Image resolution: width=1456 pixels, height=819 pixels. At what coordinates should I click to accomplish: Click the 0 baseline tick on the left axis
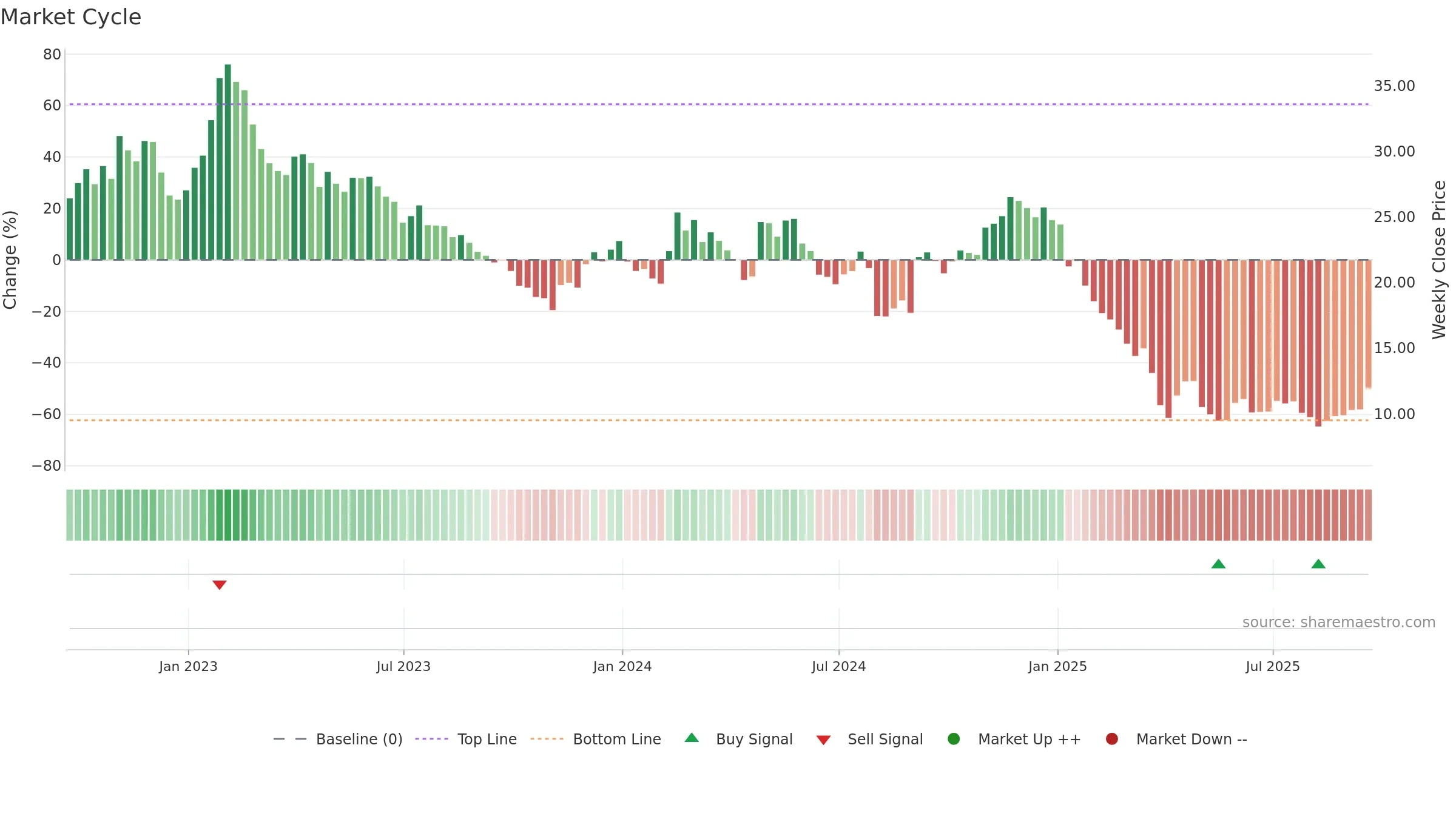[x=56, y=260]
